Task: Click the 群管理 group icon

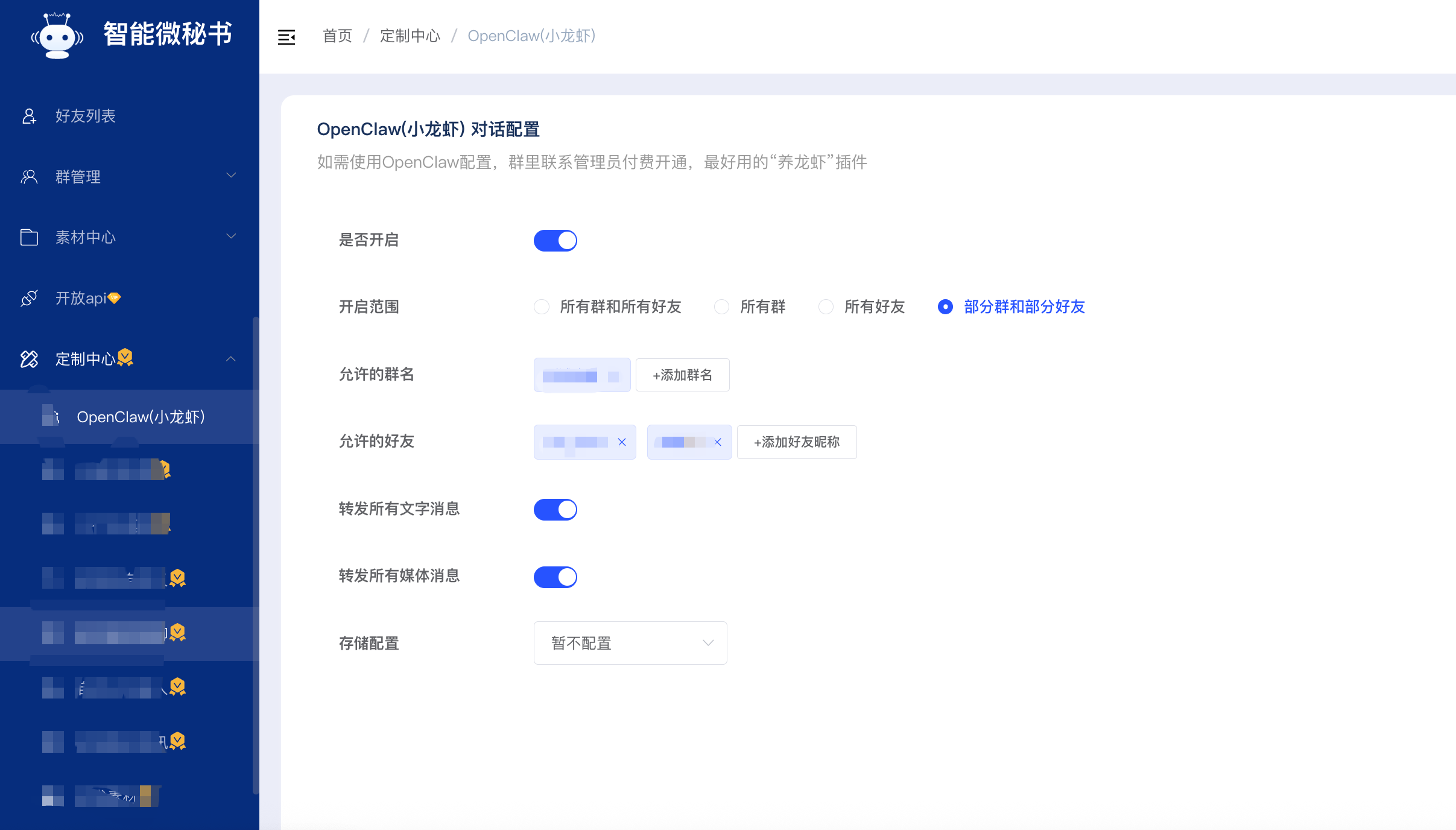Action: (29, 177)
